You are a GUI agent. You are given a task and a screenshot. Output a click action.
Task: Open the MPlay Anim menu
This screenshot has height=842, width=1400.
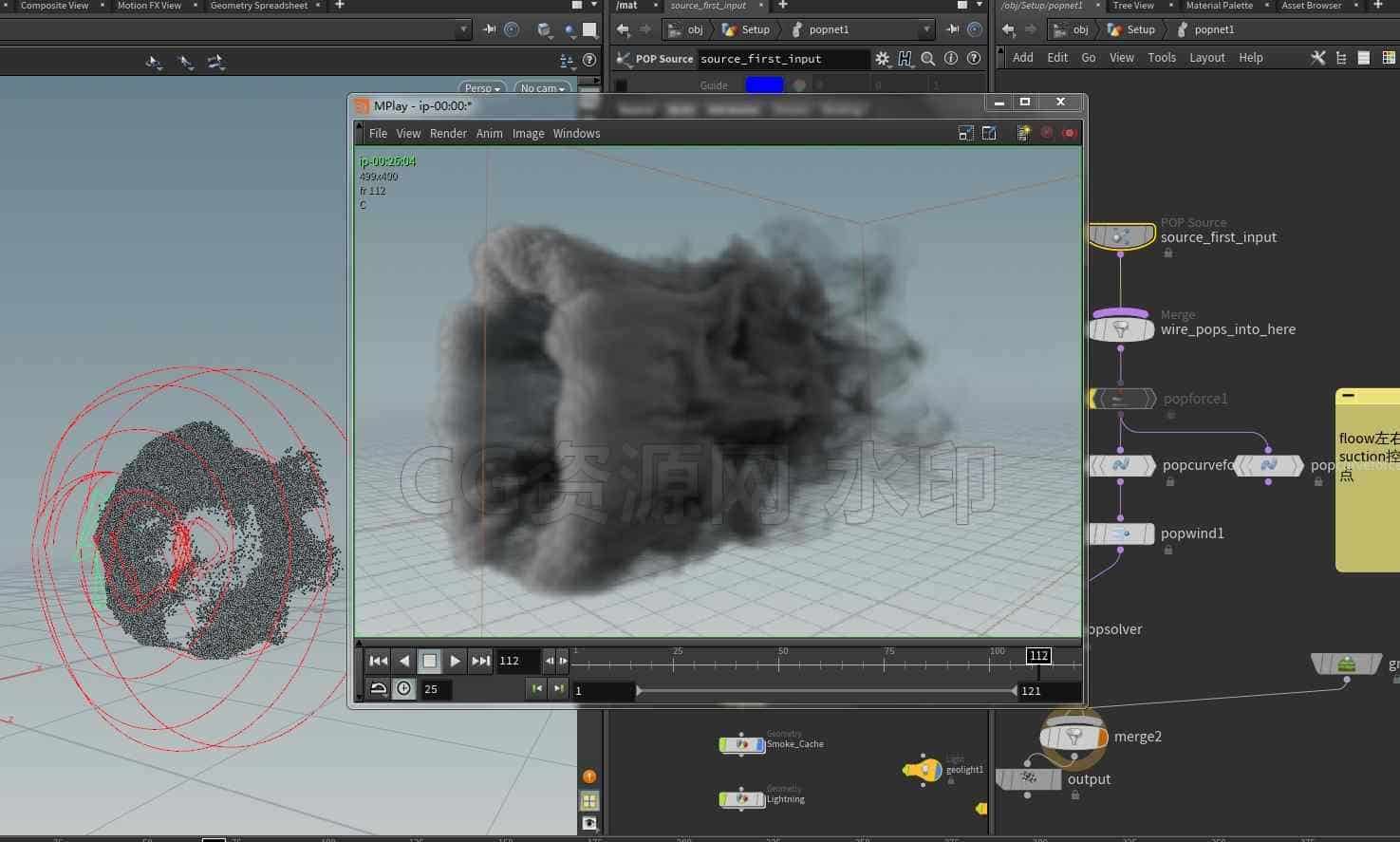click(x=489, y=134)
